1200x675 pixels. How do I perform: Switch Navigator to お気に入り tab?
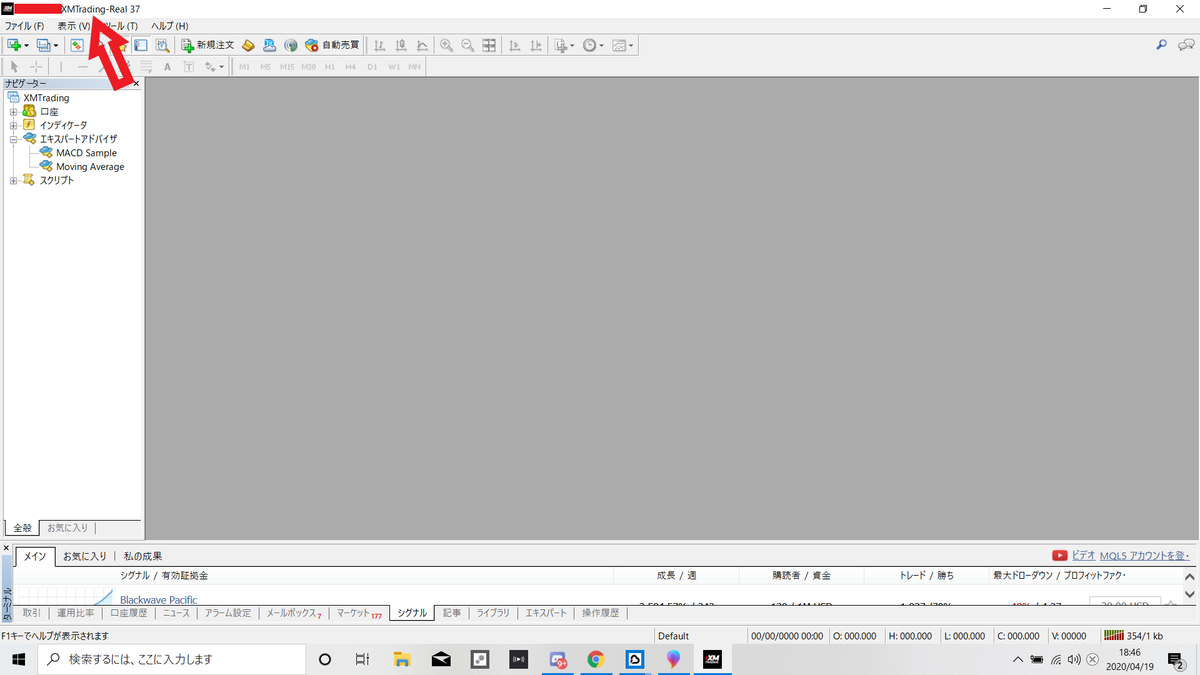68,527
